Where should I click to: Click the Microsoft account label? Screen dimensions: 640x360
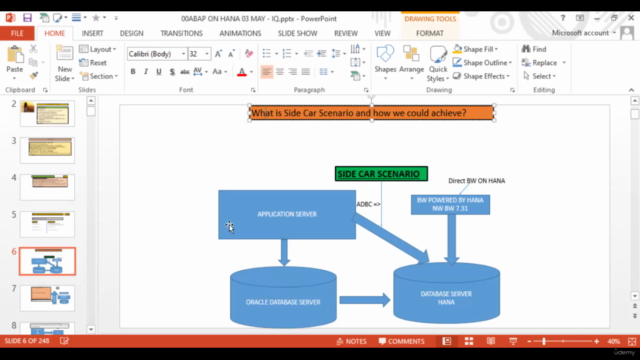580,33
